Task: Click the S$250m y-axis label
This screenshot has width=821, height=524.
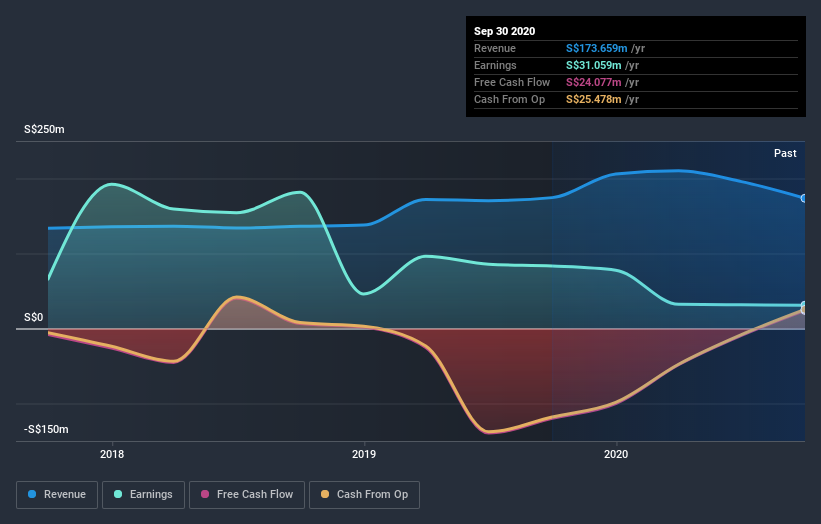Action: (44, 129)
